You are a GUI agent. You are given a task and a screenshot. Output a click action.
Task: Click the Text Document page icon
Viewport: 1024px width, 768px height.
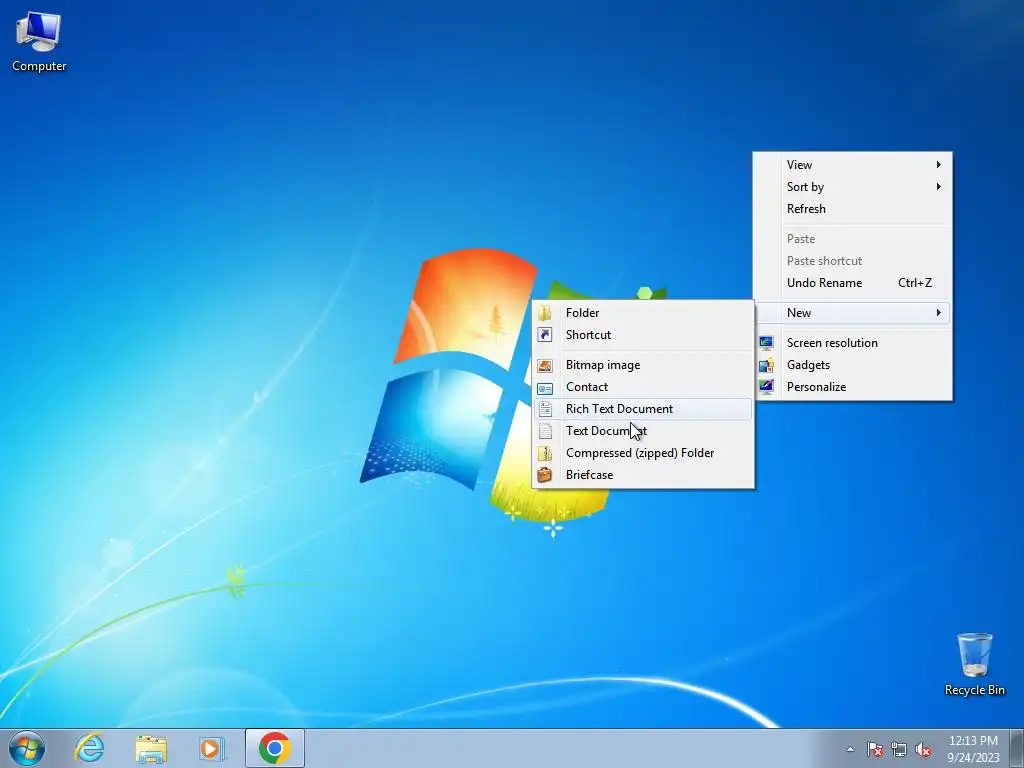click(545, 431)
